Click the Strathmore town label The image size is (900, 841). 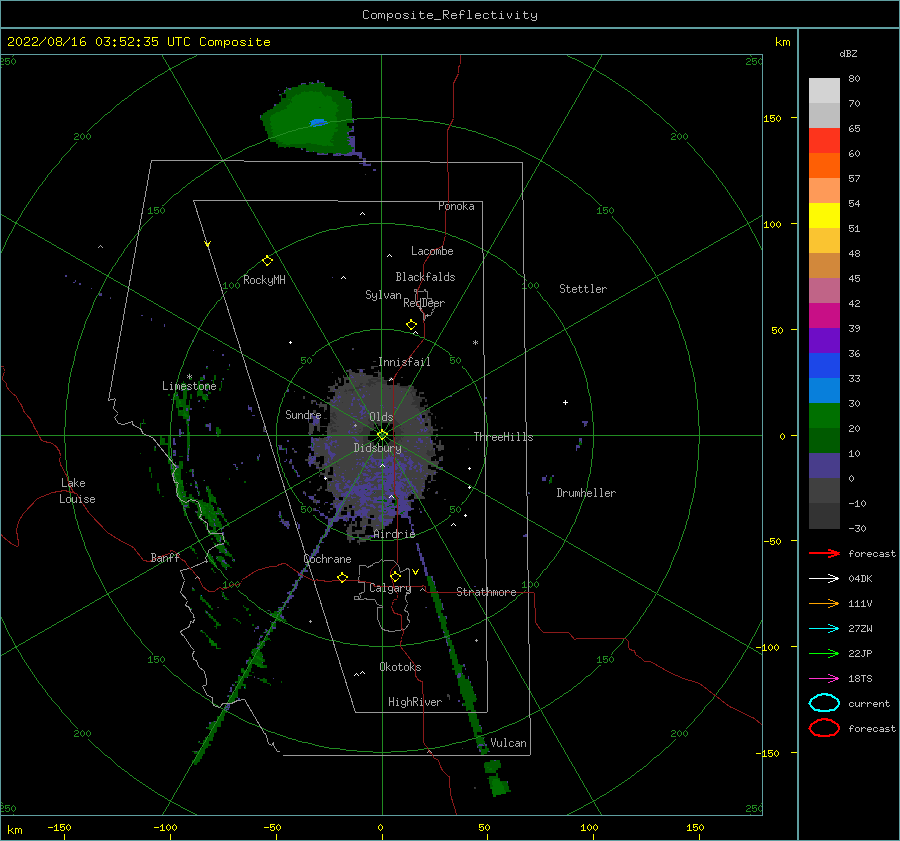coord(486,592)
